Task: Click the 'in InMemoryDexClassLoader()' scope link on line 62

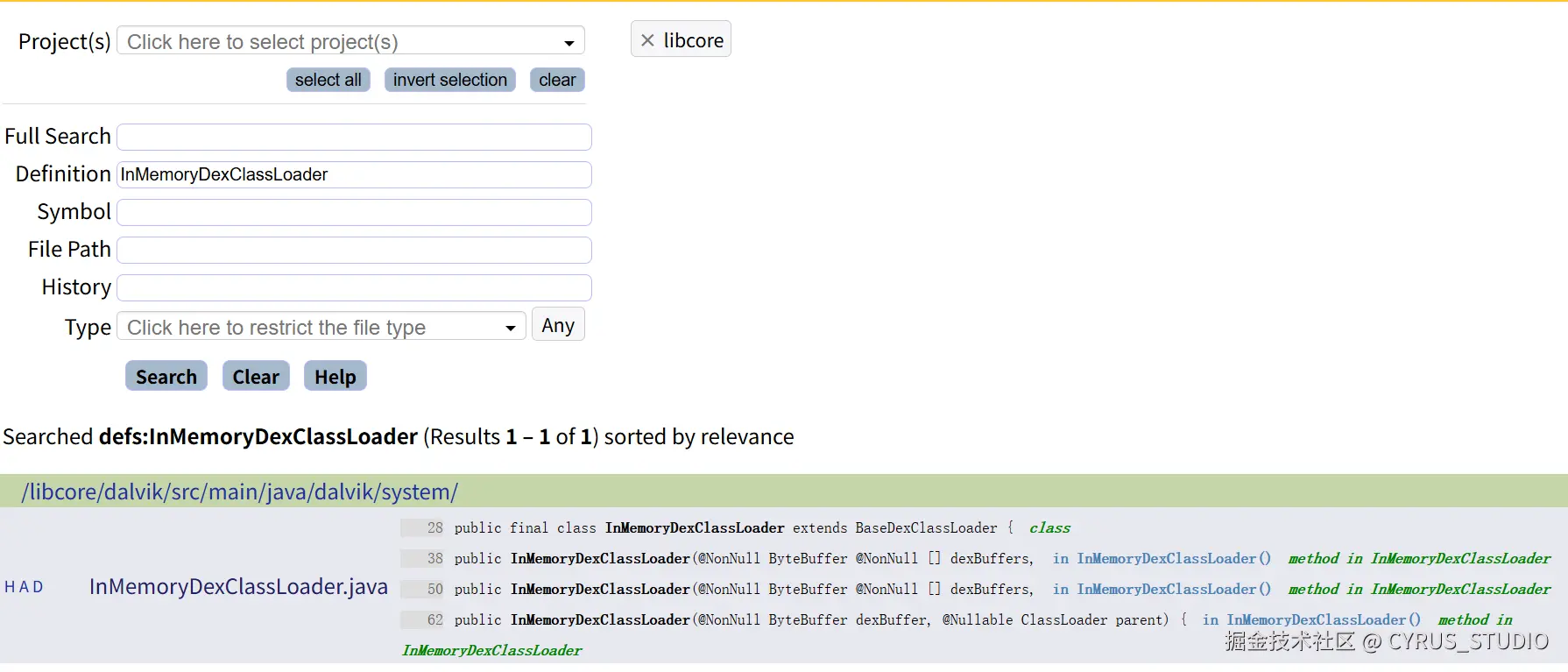Action: (1311, 619)
